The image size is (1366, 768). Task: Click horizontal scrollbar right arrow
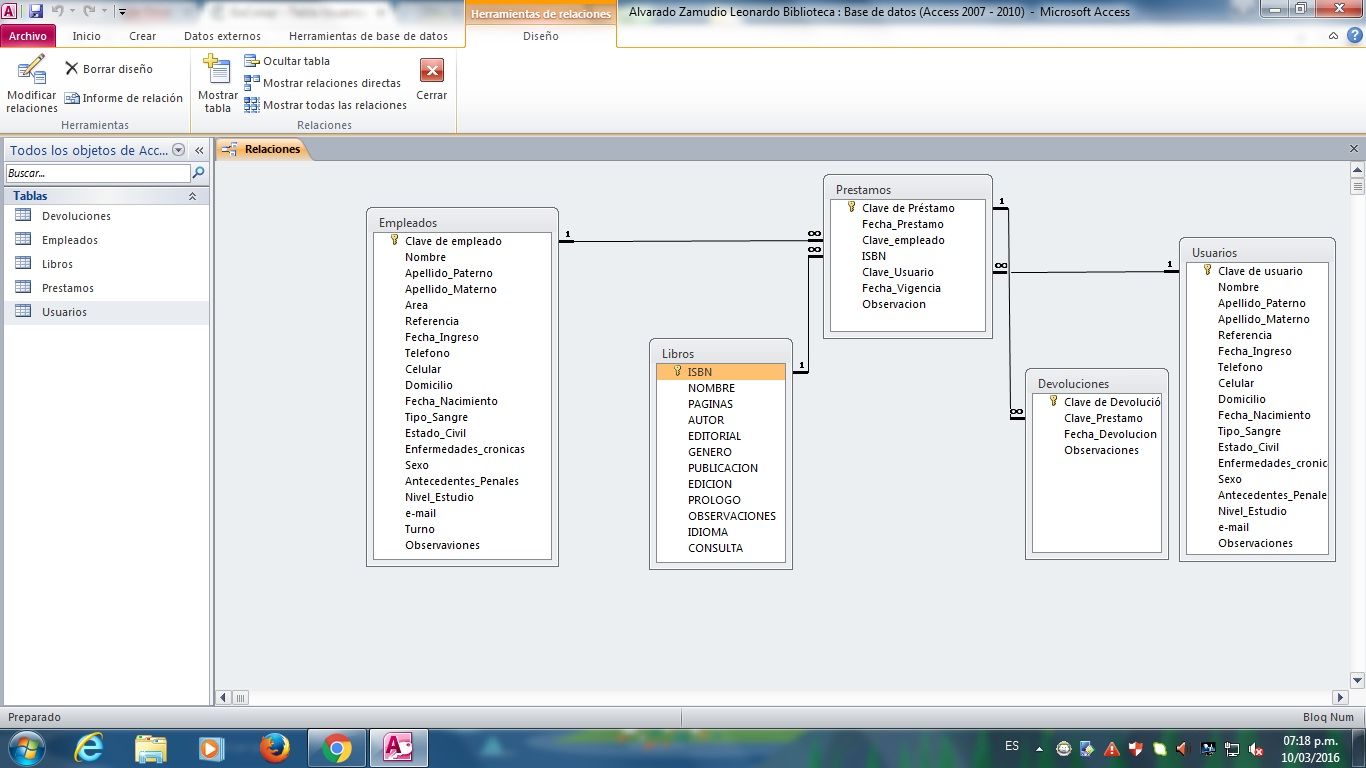(1341, 697)
